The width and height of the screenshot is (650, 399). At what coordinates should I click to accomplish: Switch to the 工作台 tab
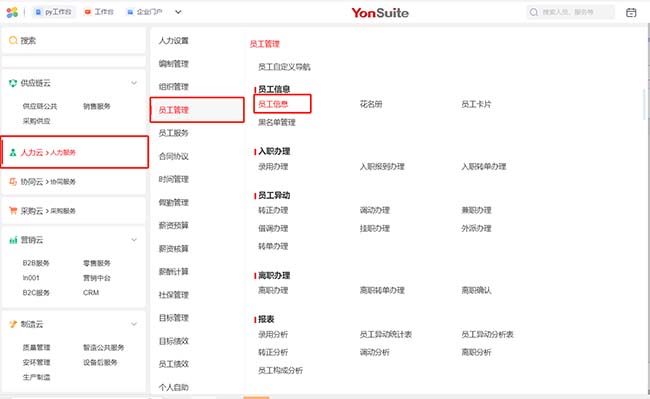99,12
